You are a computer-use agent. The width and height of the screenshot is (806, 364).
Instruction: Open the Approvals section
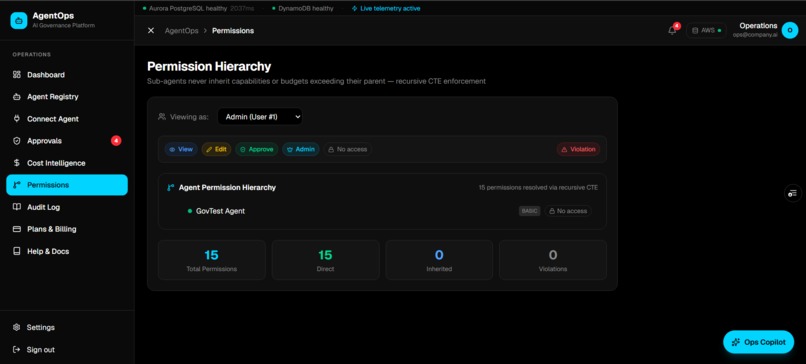(67, 141)
